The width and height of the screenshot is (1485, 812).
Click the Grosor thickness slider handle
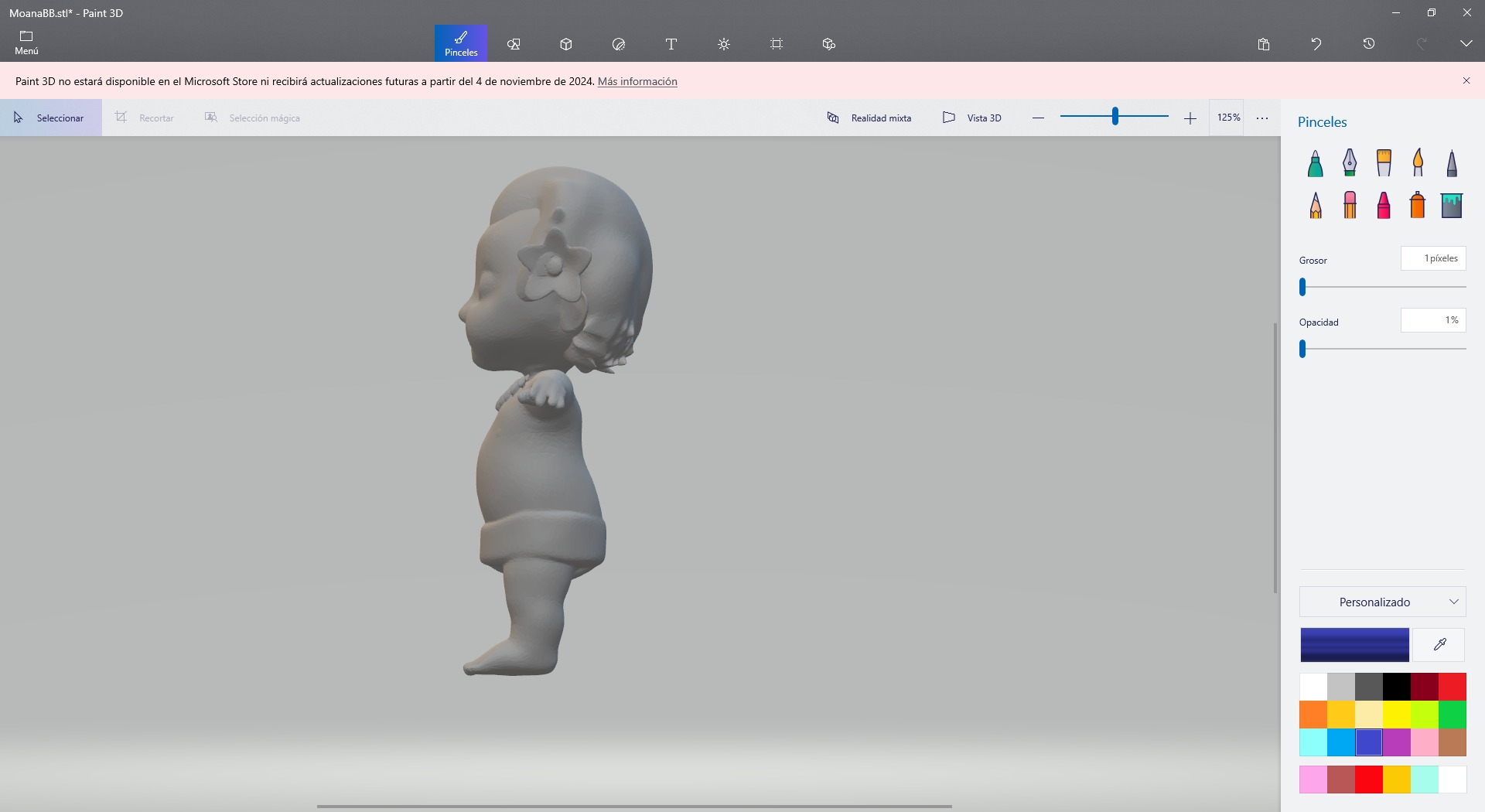click(x=1302, y=287)
